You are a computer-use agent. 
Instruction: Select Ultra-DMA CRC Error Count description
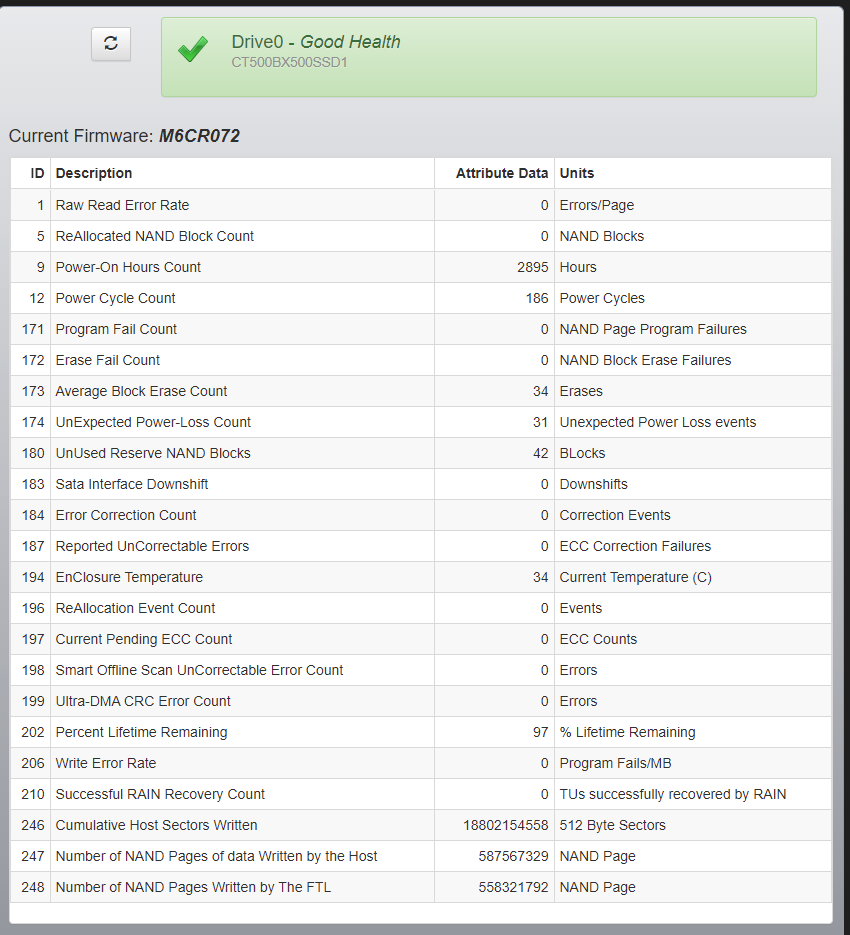coord(143,701)
